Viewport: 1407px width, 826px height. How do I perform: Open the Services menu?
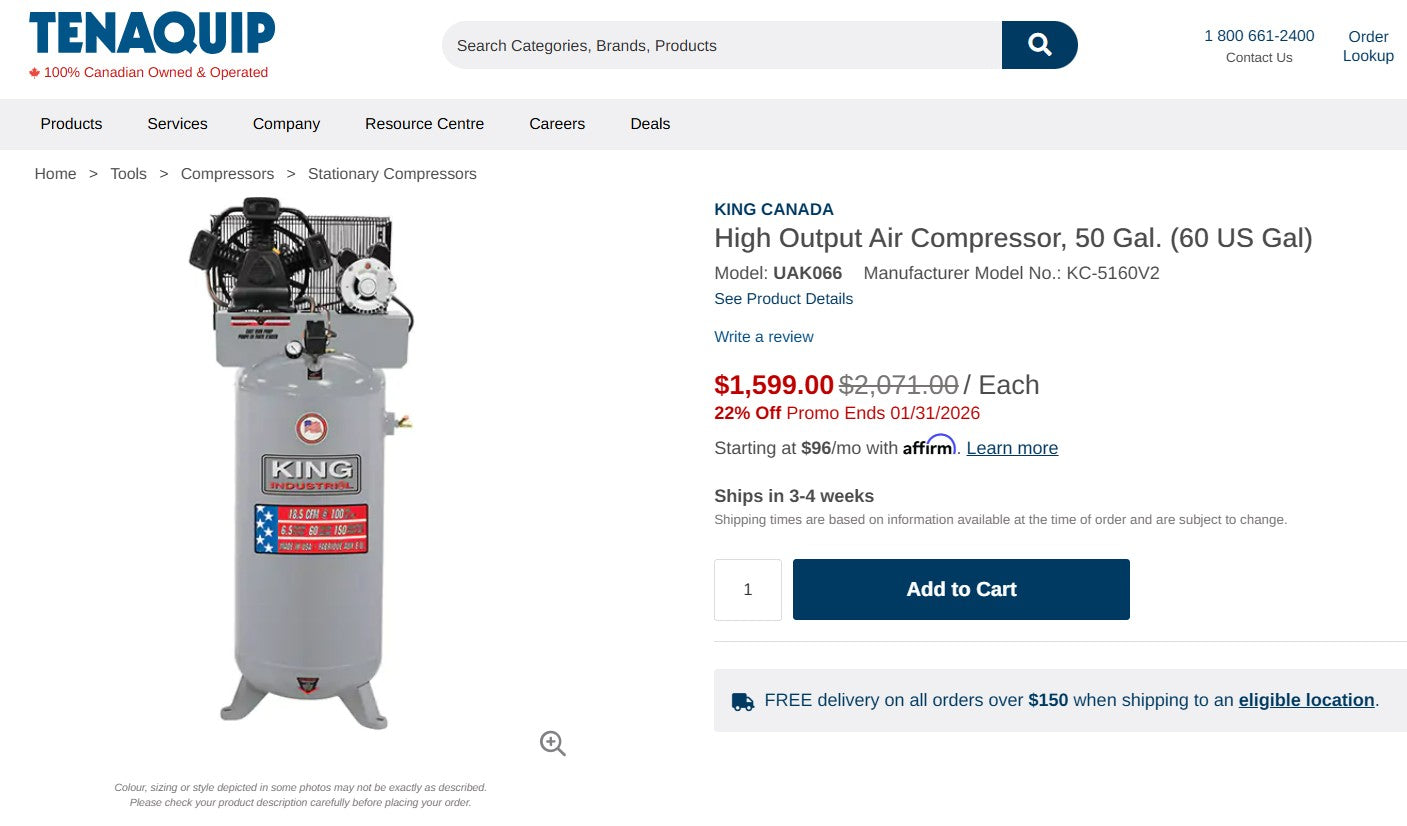coord(177,123)
